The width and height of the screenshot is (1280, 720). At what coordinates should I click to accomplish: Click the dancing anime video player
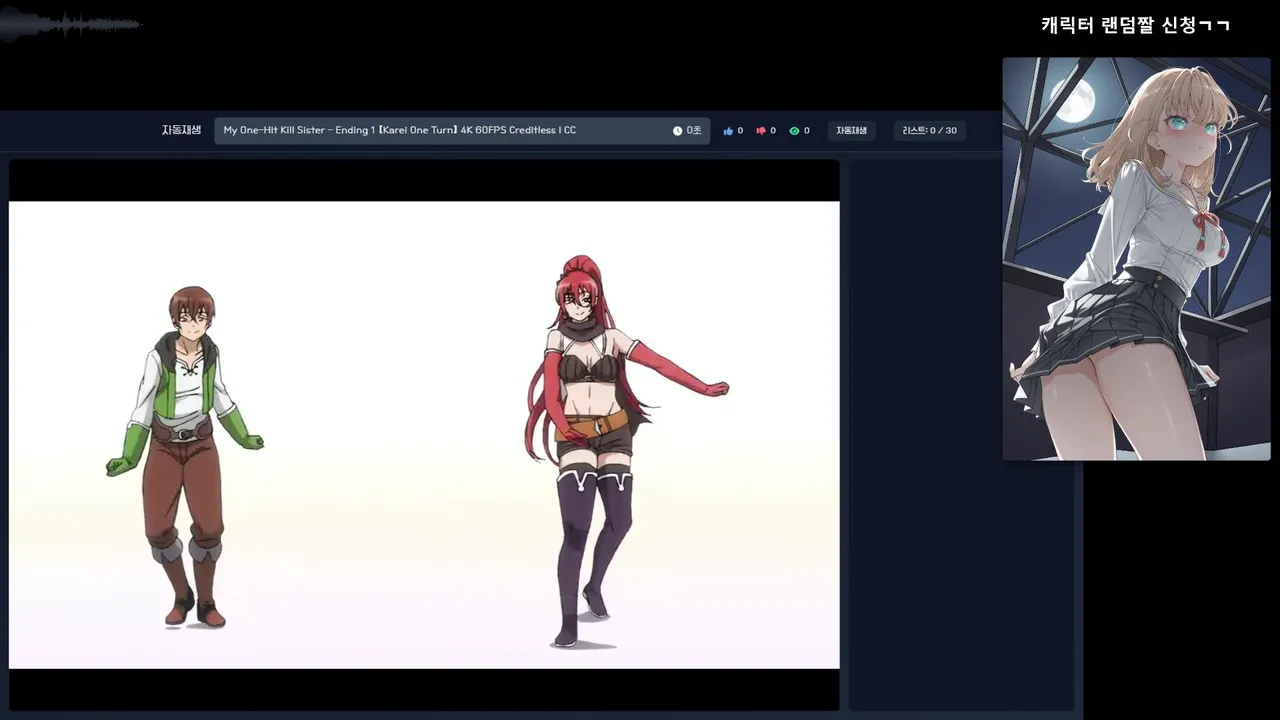coord(424,435)
